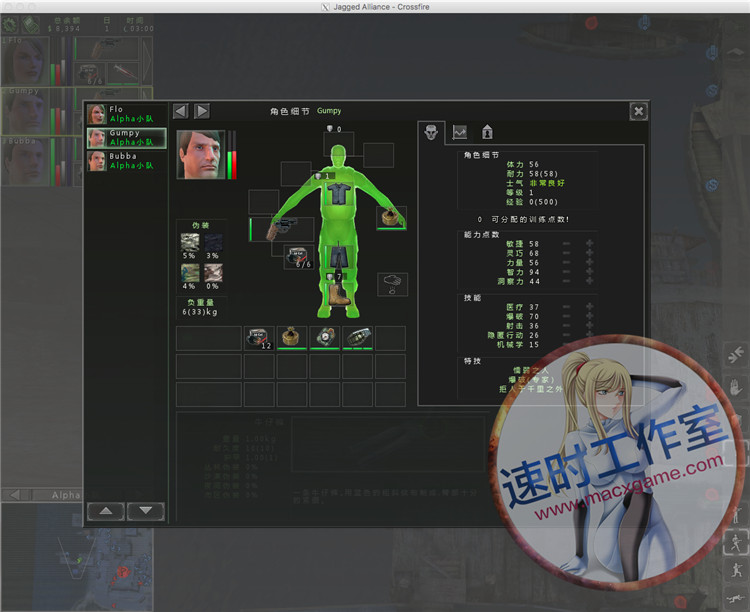Click the converging arrows icon at right
Viewport: 750px width, 612px height.
click(736, 355)
